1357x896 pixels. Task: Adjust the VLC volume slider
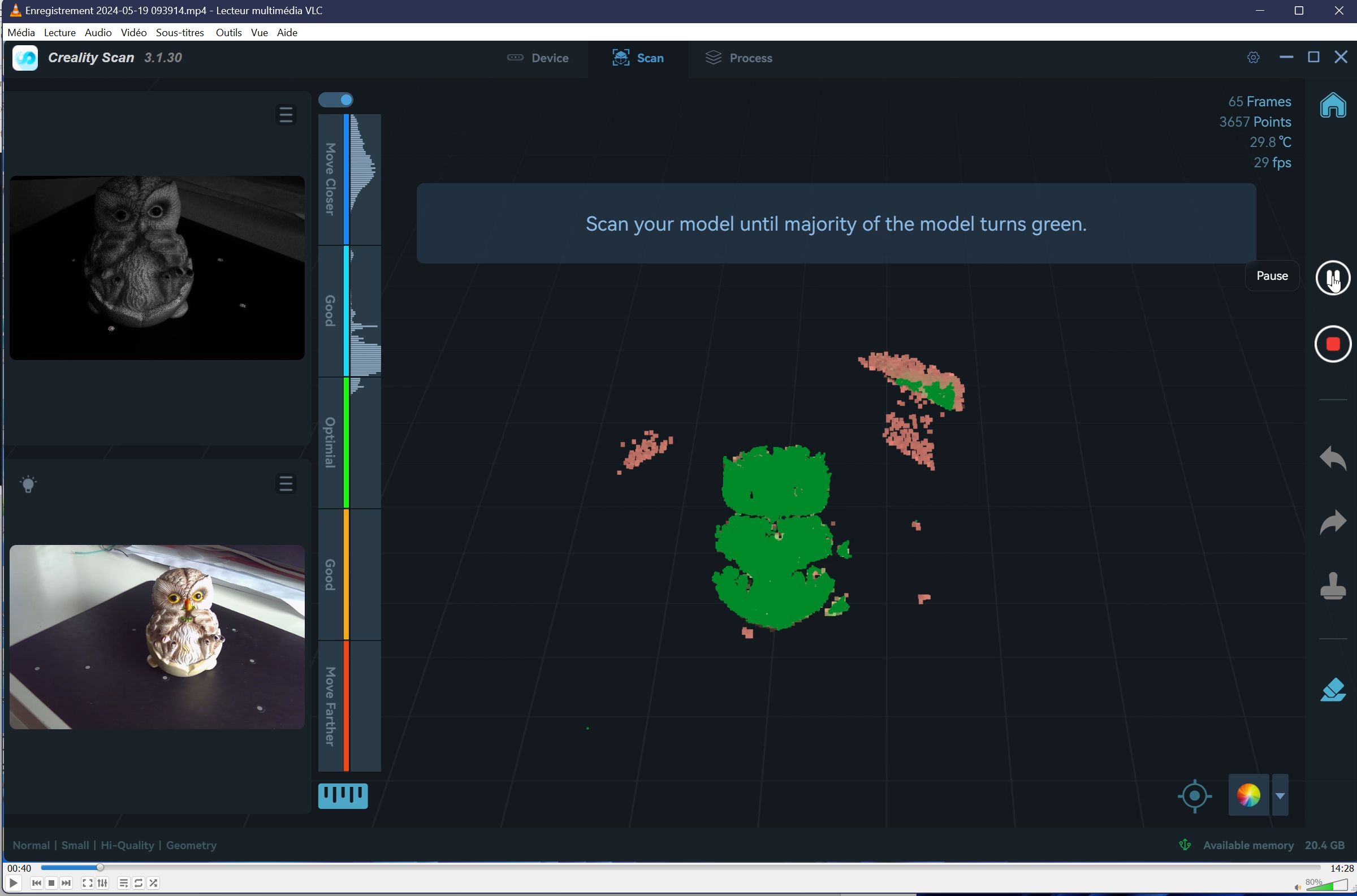click(x=1325, y=885)
